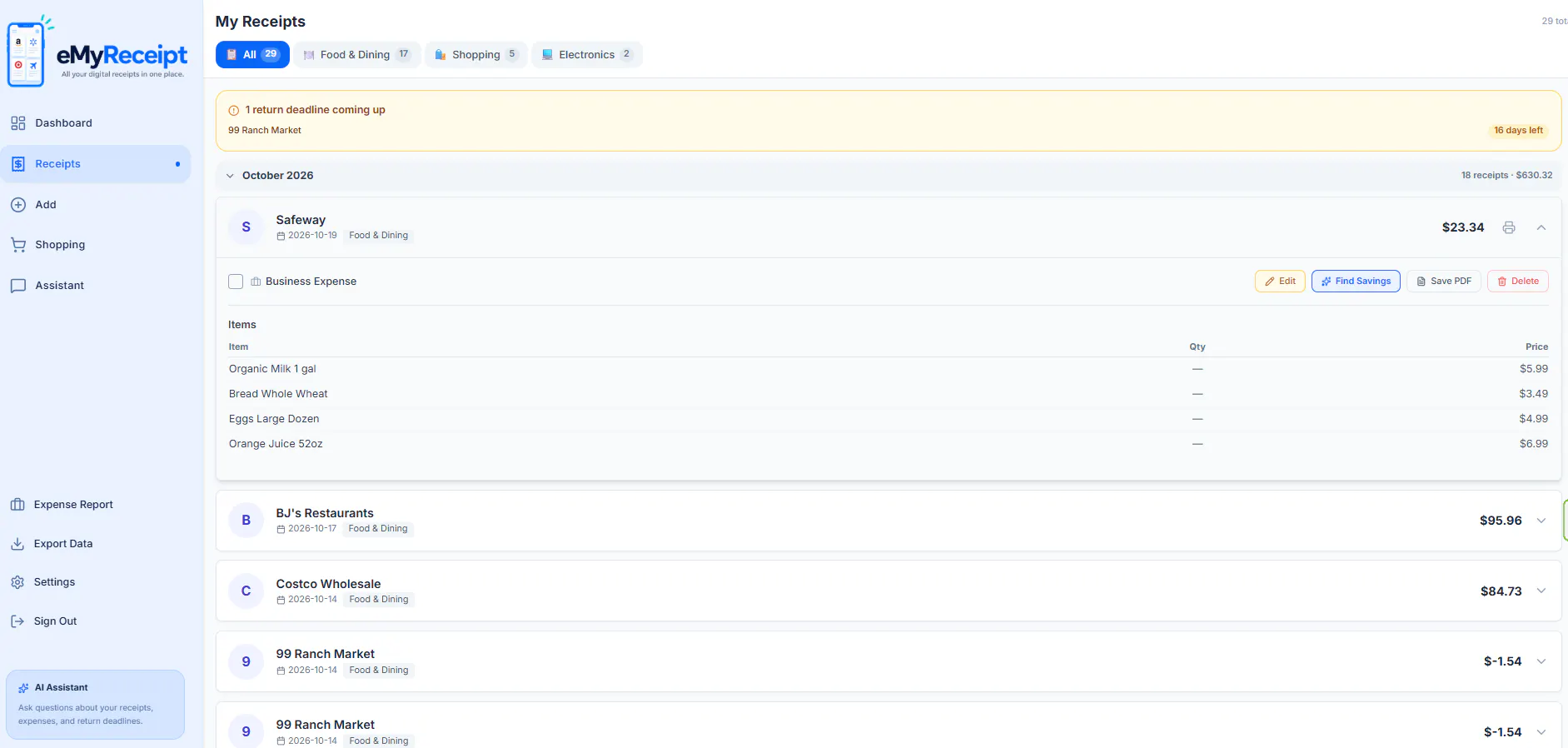
Task: Click 99 Ranch Market in deadline banner
Action: pos(265,131)
